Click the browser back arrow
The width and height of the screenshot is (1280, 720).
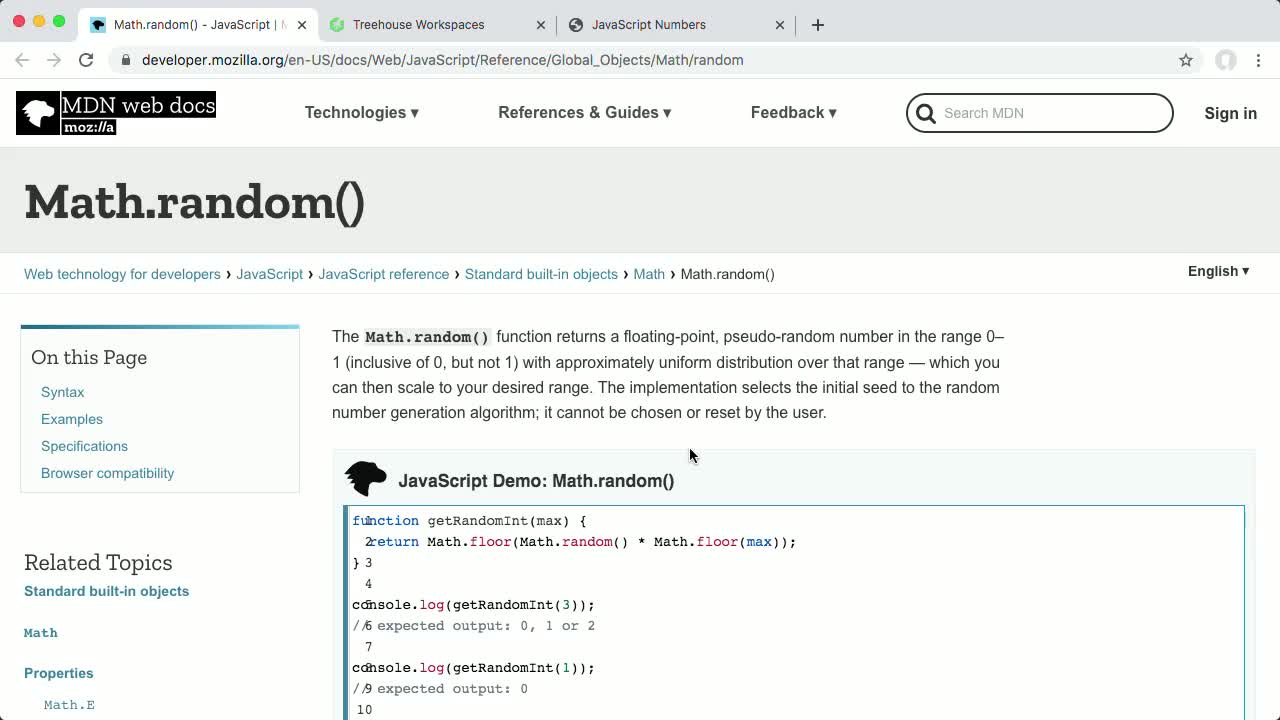coord(22,60)
